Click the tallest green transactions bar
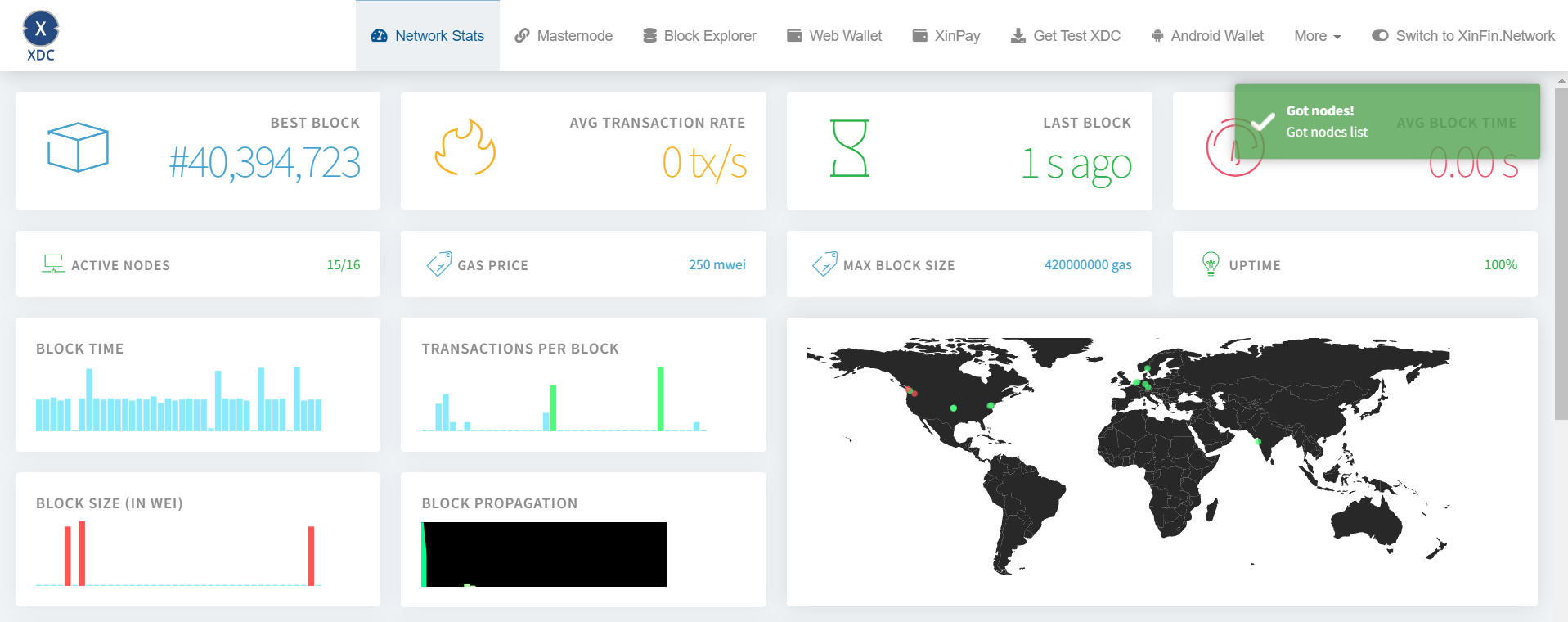This screenshot has width=1568, height=622. [661, 399]
